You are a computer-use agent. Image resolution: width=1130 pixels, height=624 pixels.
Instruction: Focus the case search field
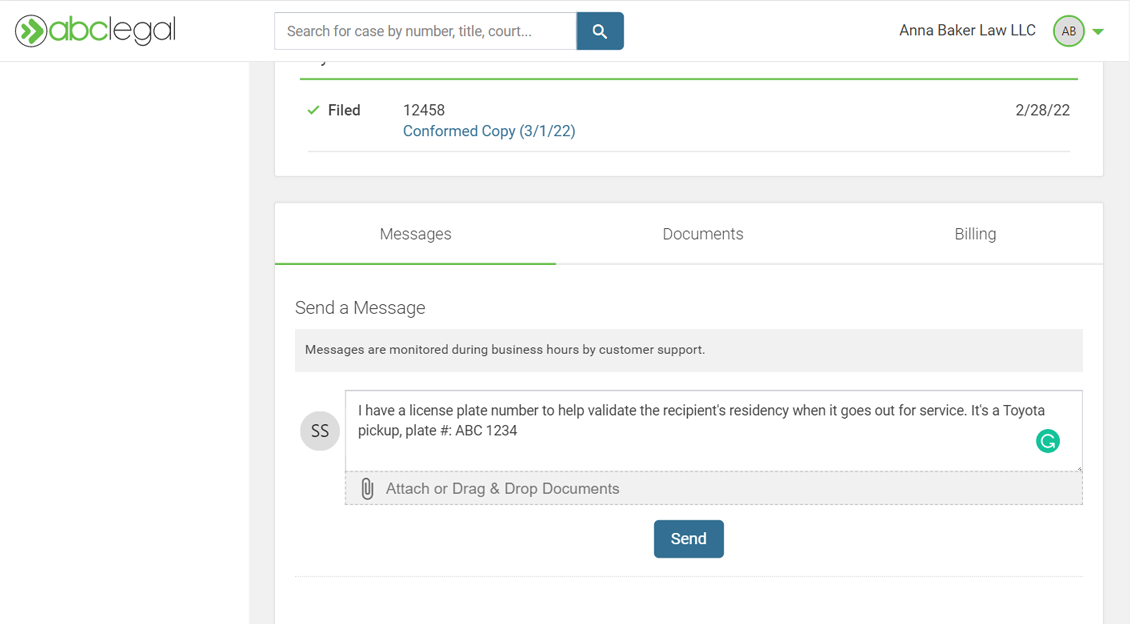pos(425,31)
